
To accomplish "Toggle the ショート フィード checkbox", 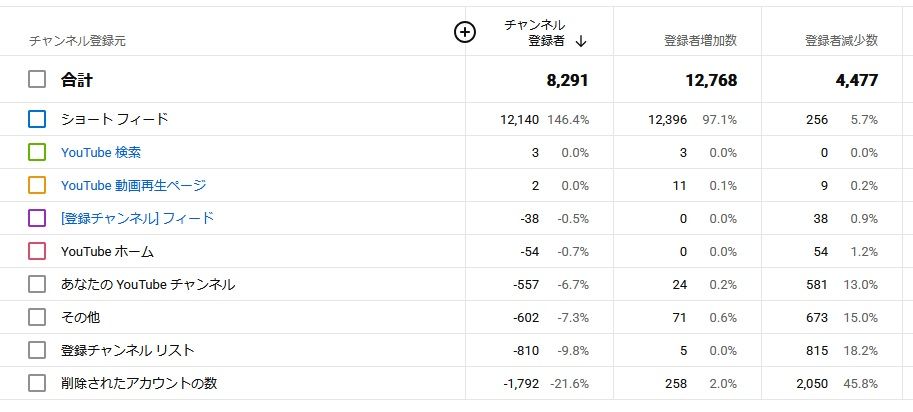I will (37, 119).
